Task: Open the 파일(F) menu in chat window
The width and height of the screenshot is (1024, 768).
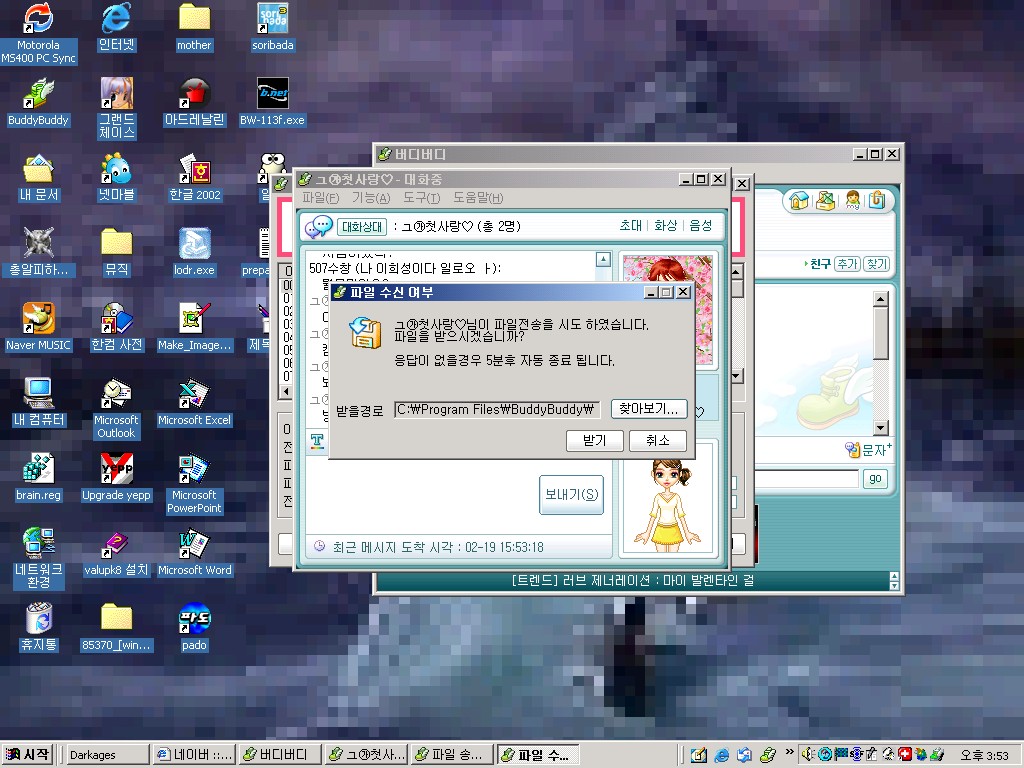Action: click(320, 198)
